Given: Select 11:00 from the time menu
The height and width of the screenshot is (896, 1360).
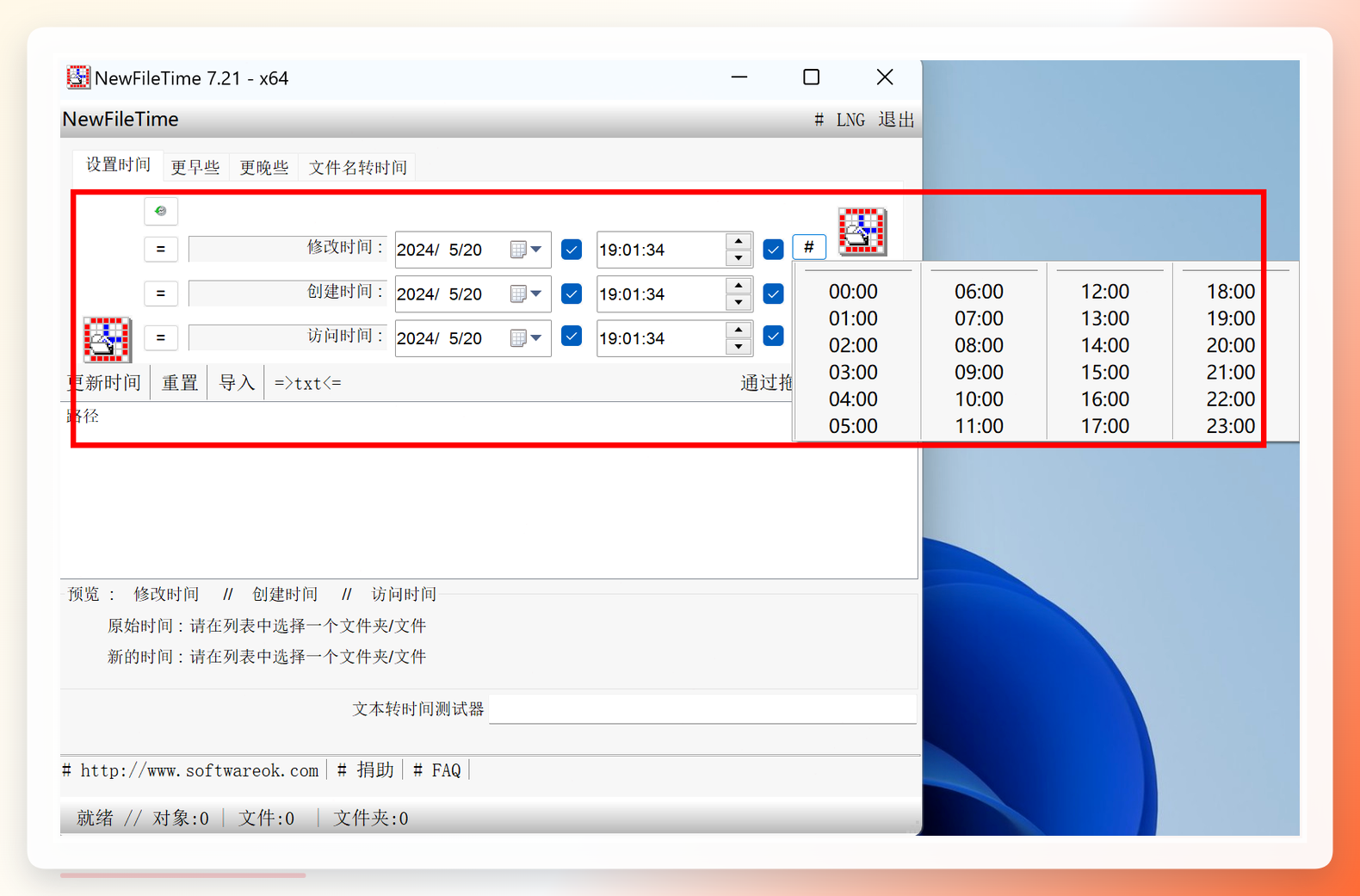Looking at the screenshot, I should coord(979,426).
